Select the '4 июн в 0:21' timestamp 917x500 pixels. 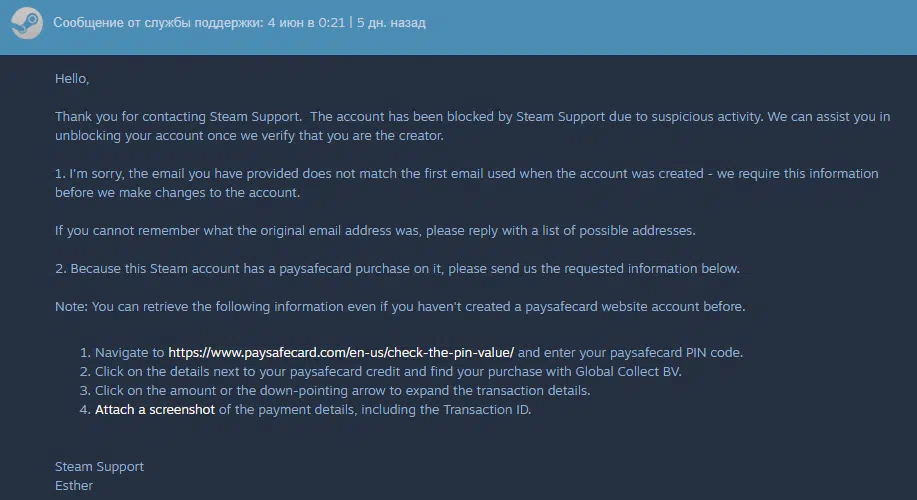click(x=306, y=23)
